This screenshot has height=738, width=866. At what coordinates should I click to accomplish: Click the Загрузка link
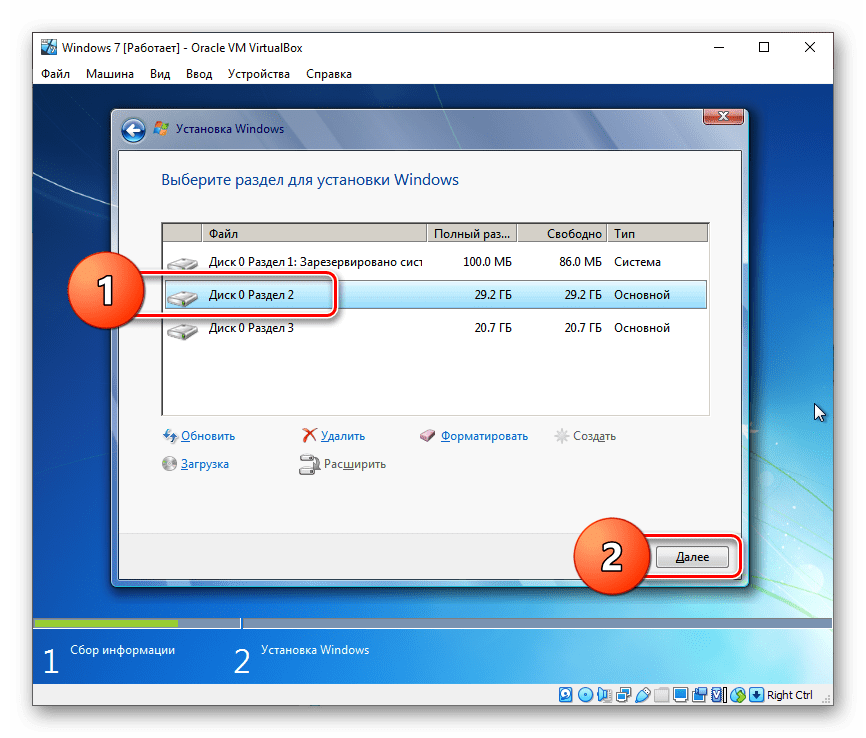pos(204,464)
